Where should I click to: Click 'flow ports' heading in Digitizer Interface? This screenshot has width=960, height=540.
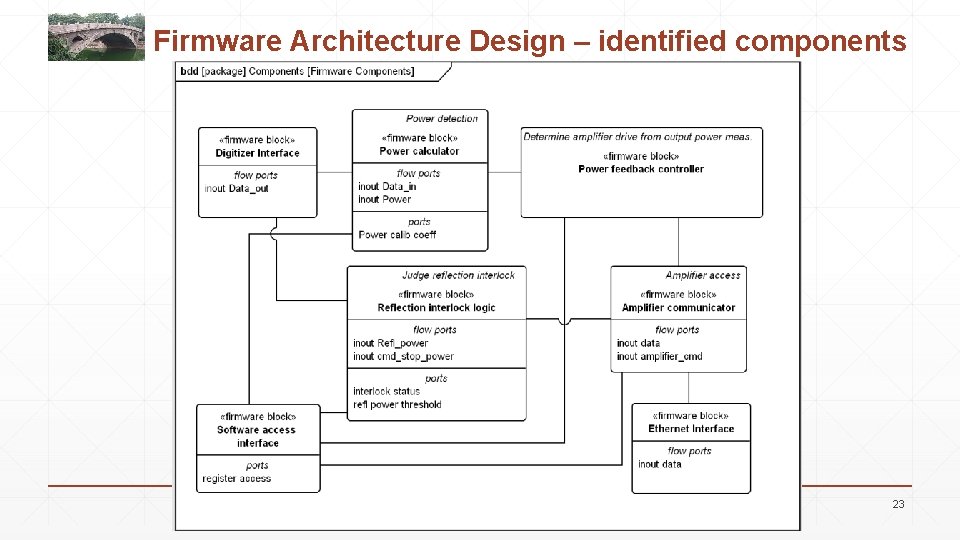click(x=256, y=175)
